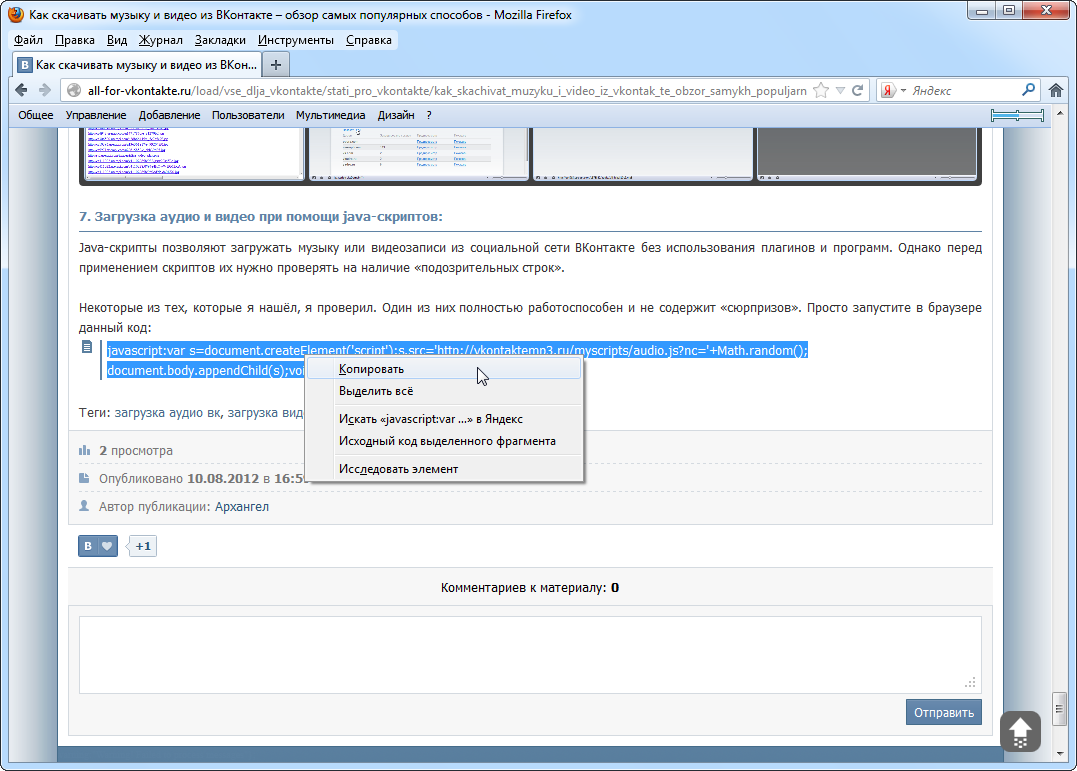Screen dimensions: 1077x771
Task: Open the Файл menu
Action: pyautogui.click(x=28, y=40)
